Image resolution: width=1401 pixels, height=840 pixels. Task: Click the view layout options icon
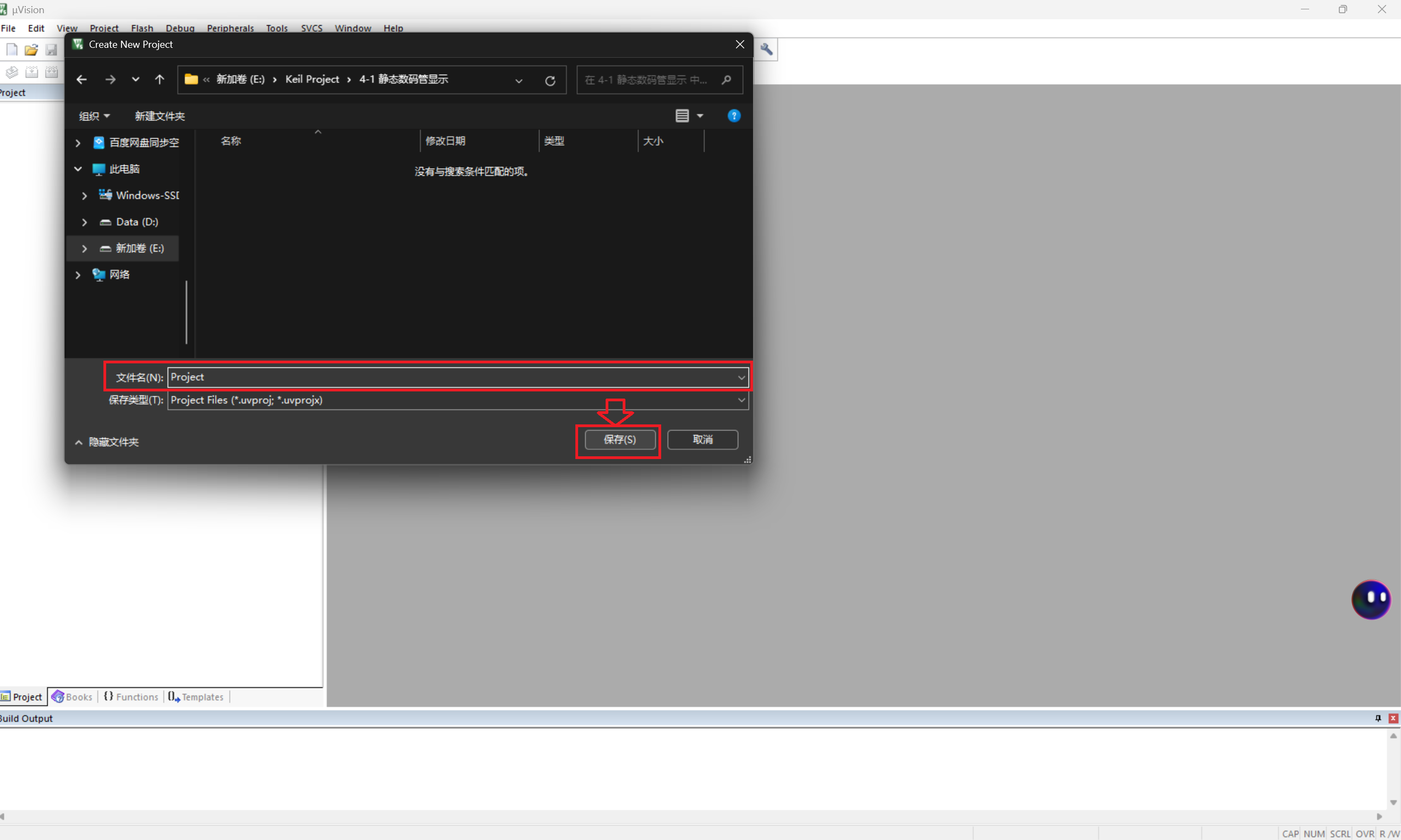tap(682, 116)
